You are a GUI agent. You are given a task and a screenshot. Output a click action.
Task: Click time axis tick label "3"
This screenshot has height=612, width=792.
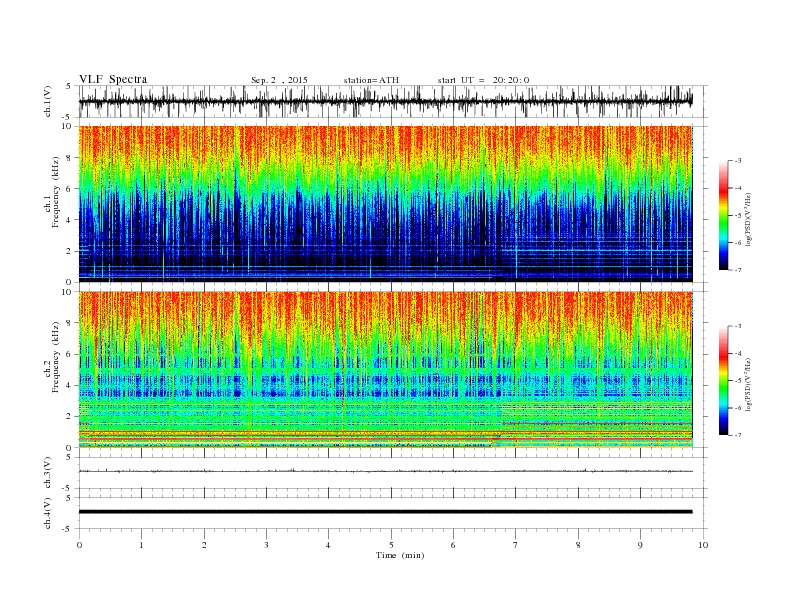(x=266, y=545)
